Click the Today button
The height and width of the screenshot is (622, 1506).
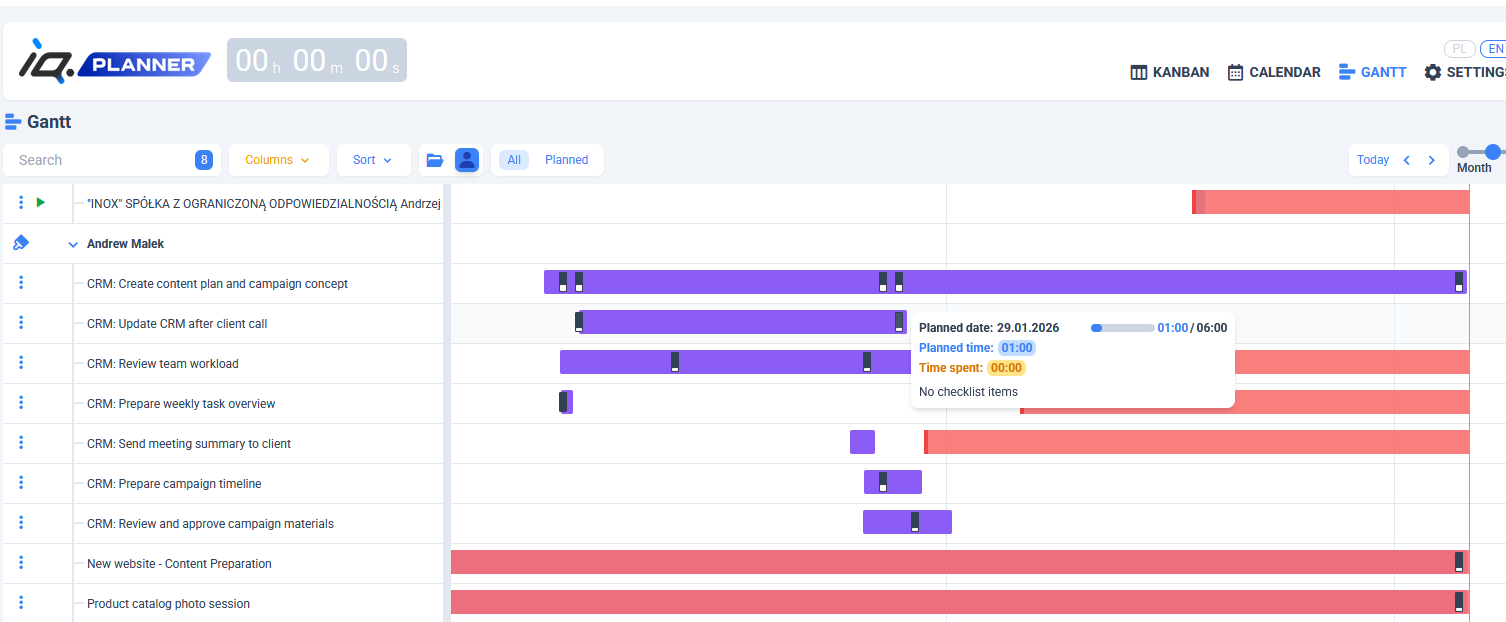(1372, 160)
